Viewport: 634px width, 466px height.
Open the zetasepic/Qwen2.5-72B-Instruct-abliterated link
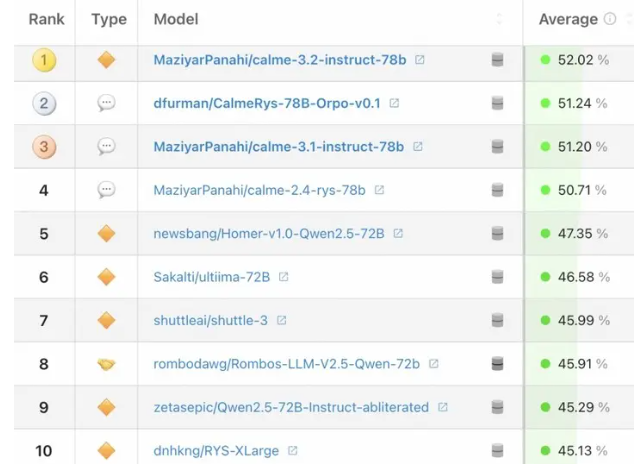[x=291, y=408]
